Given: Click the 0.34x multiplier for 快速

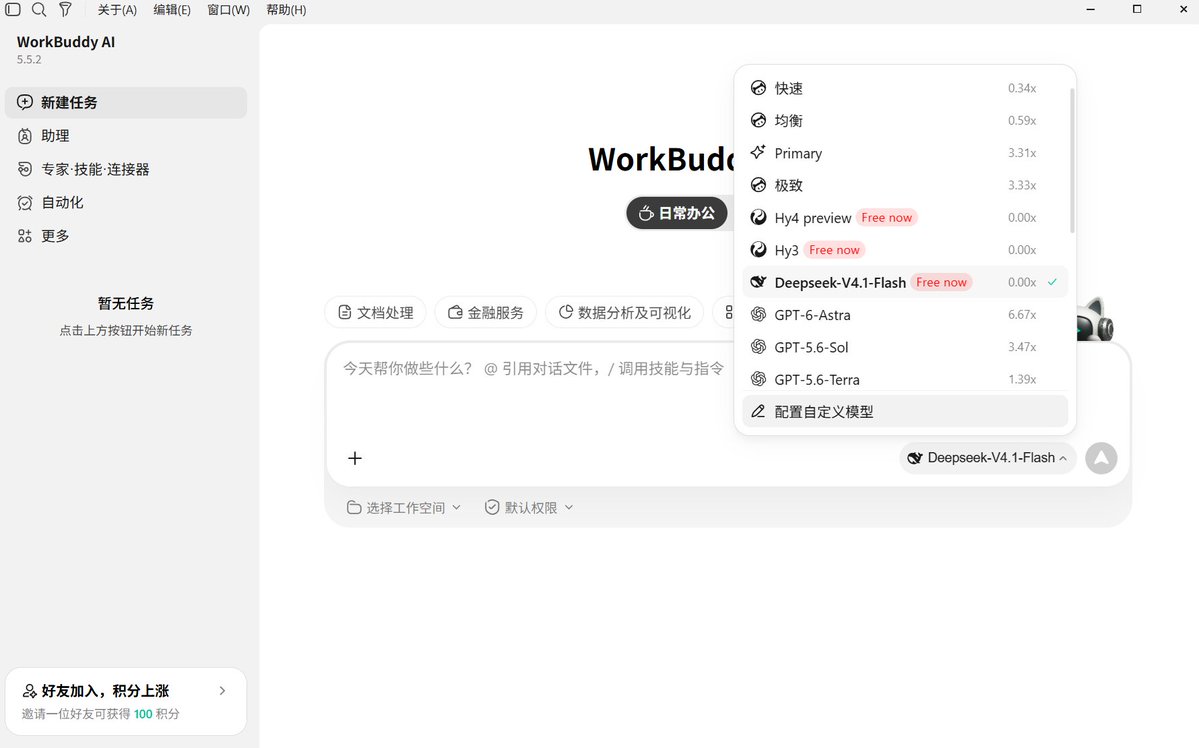Looking at the screenshot, I should coord(1022,88).
